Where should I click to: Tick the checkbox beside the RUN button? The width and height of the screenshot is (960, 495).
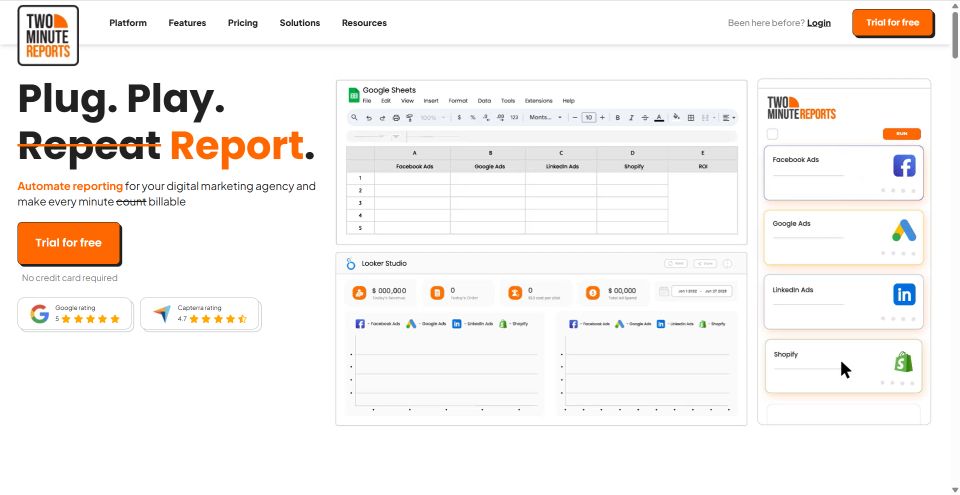click(773, 134)
